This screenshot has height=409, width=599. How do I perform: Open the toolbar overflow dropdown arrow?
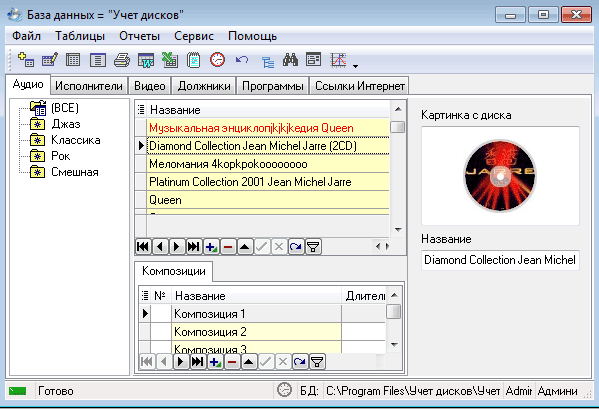click(x=355, y=66)
